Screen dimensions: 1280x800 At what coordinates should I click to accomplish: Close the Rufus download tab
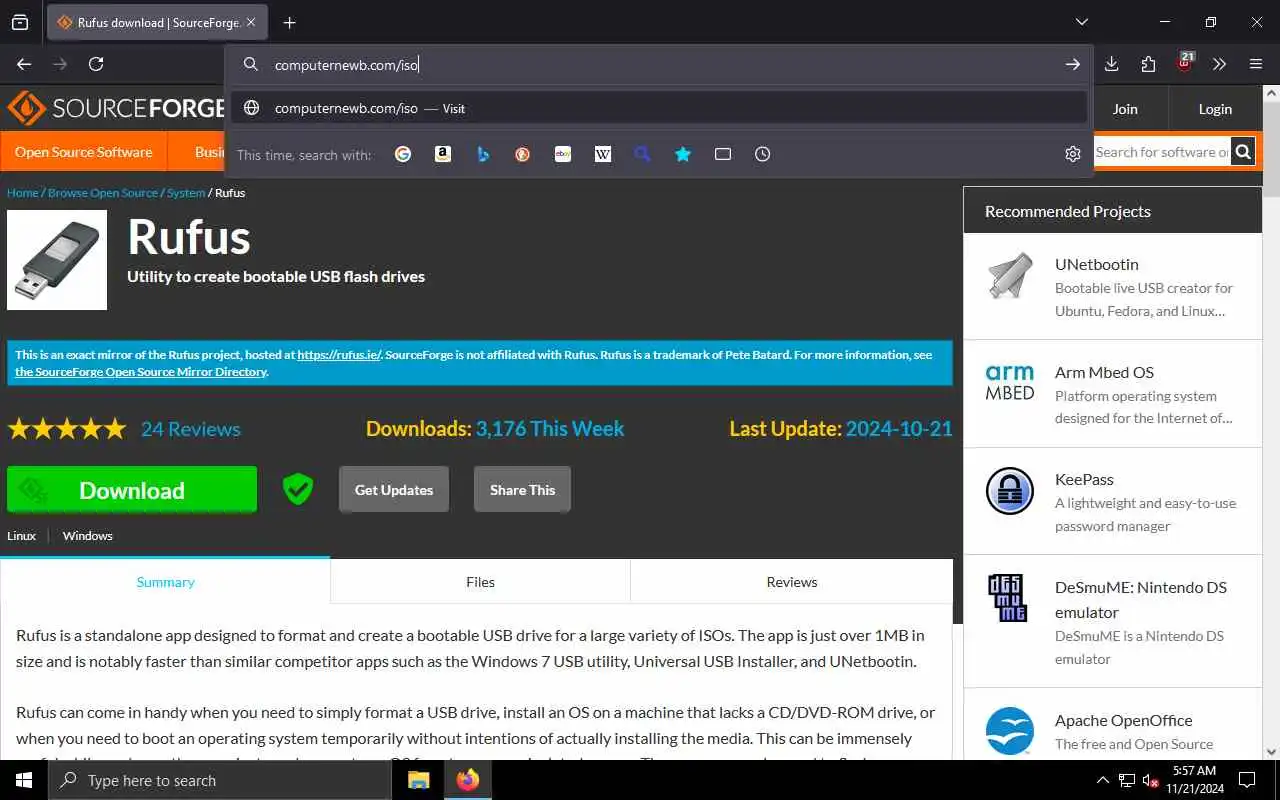(251, 22)
